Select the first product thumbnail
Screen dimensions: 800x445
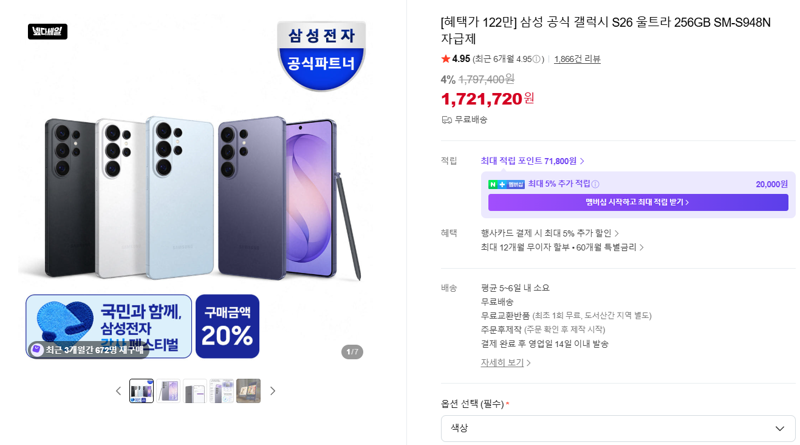tap(141, 391)
